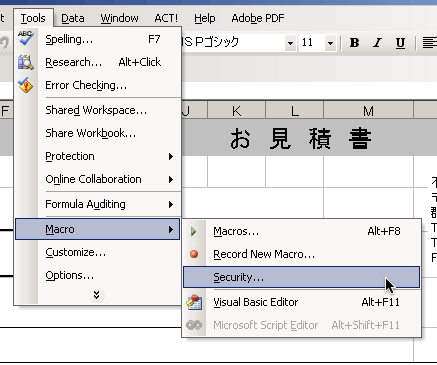
Task: Click the font name box
Action: (x=233, y=43)
